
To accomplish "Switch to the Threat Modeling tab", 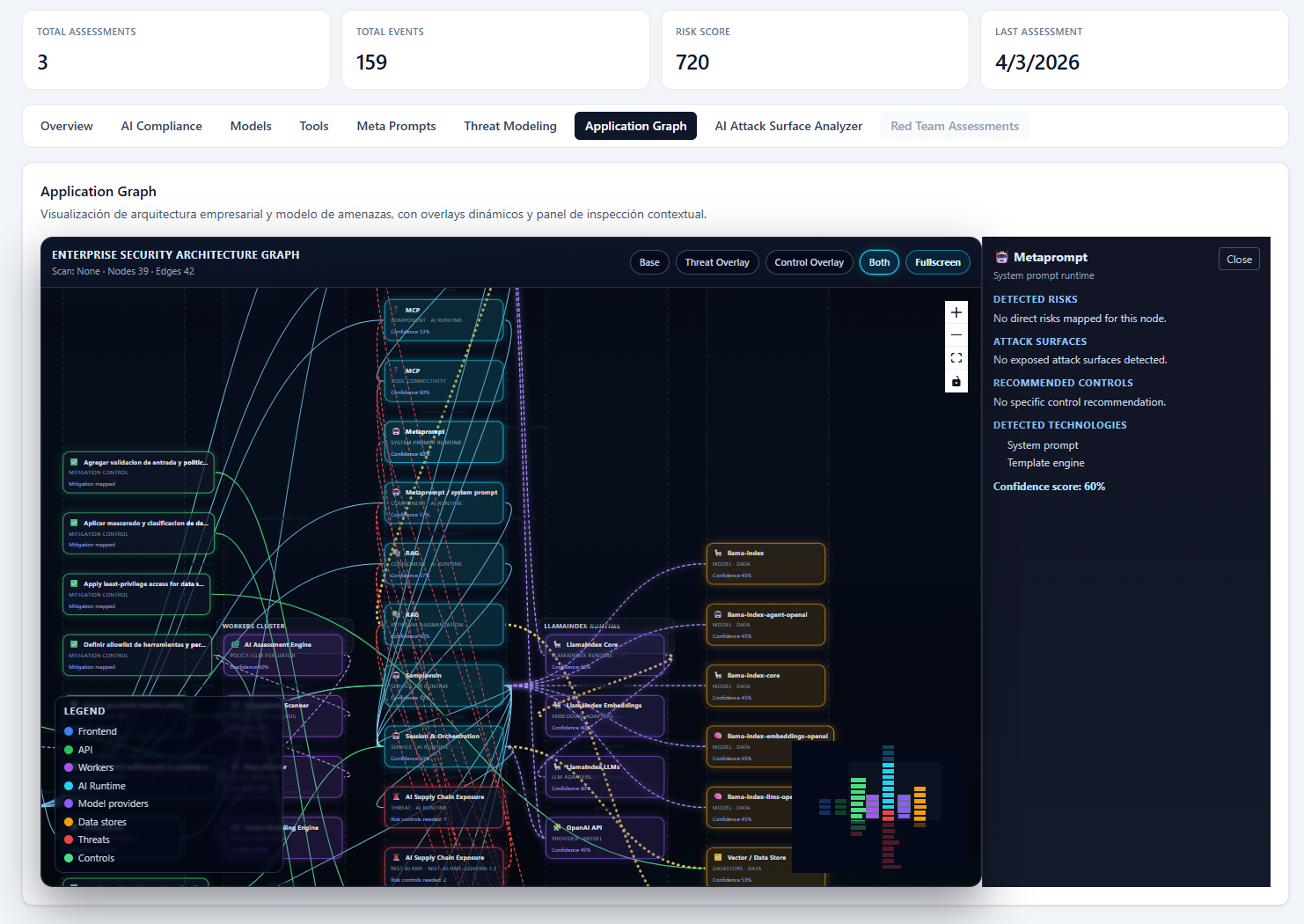I will pyautogui.click(x=510, y=126).
